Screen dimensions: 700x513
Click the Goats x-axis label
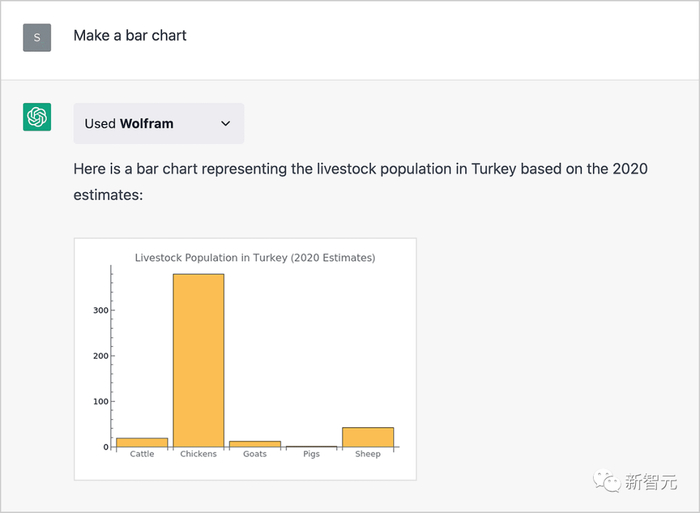click(255, 455)
